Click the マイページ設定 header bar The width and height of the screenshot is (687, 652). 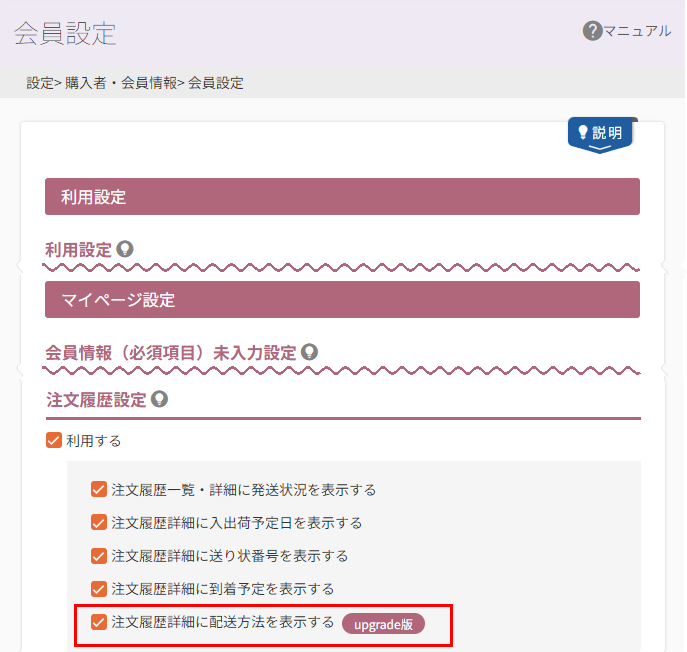tap(342, 299)
